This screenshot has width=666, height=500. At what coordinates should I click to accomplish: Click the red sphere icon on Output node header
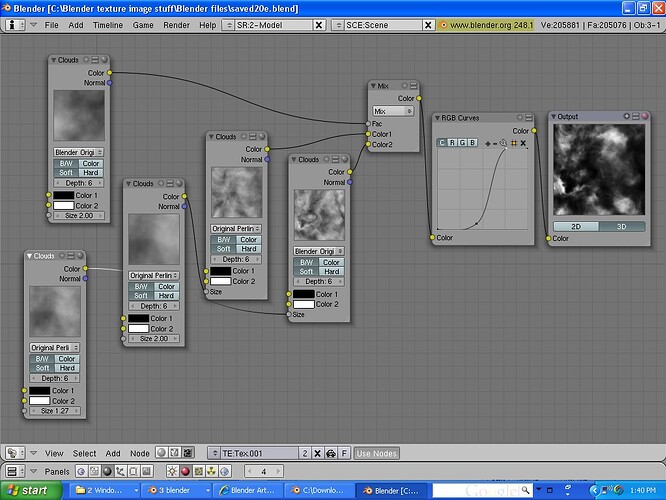(x=645, y=116)
